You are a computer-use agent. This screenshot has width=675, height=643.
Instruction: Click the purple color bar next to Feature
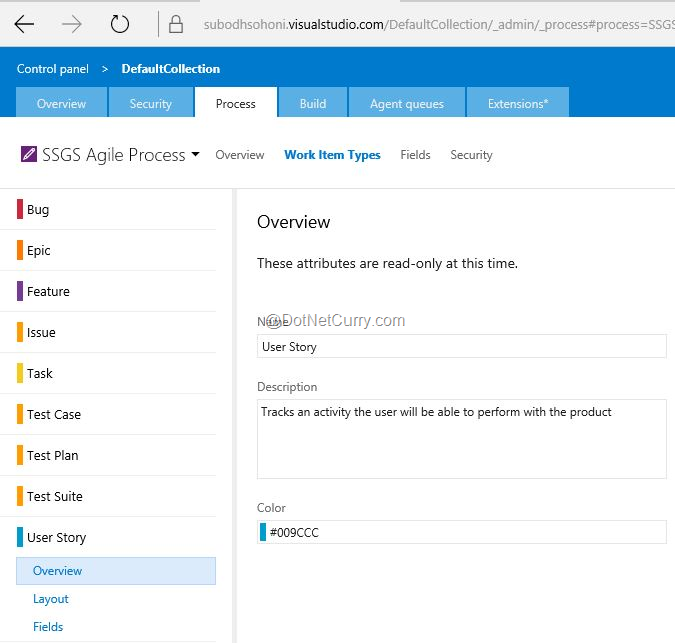[x=20, y=291]
